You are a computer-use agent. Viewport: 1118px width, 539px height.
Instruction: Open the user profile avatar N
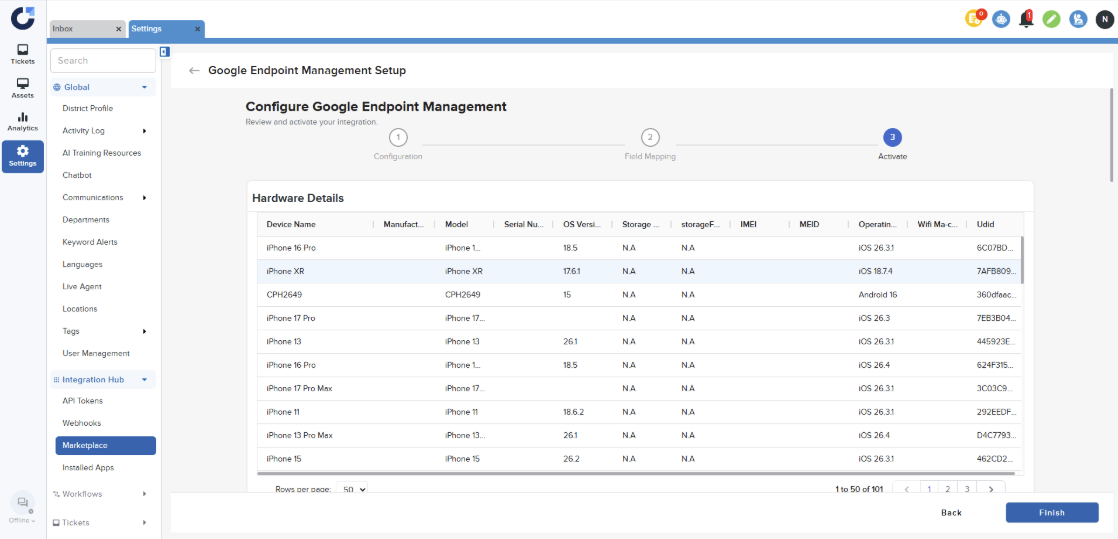1104,19
